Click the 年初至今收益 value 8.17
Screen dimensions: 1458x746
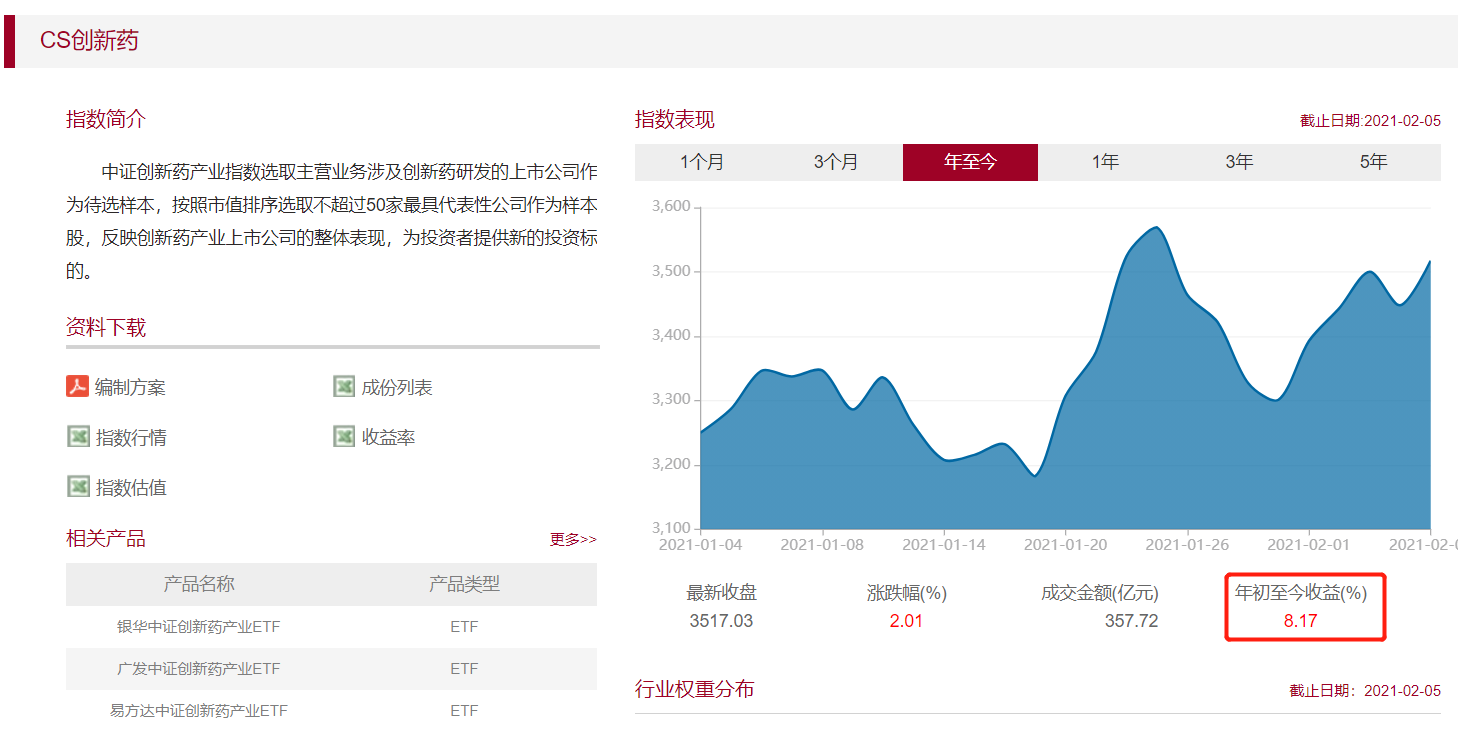pos(1301,621)
